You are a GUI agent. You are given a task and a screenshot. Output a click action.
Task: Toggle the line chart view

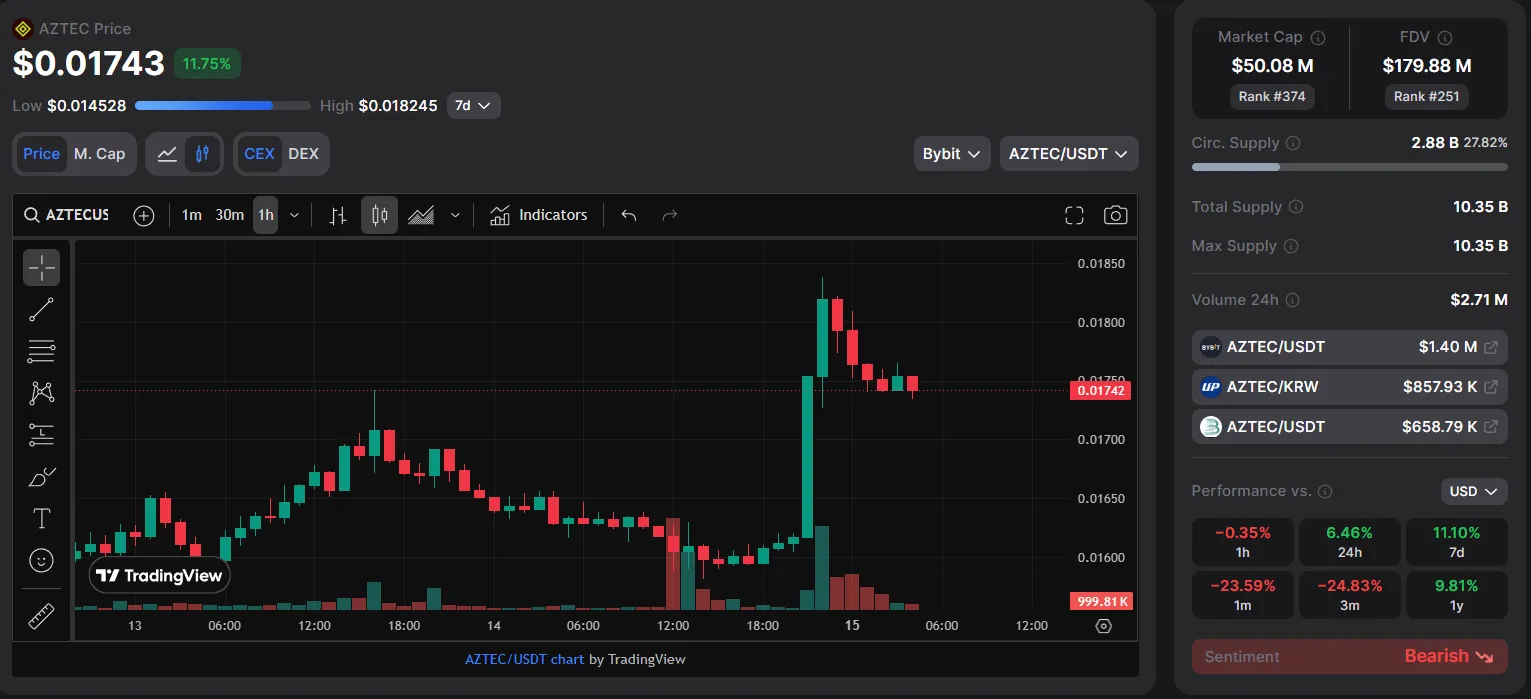tap(168, 154)
